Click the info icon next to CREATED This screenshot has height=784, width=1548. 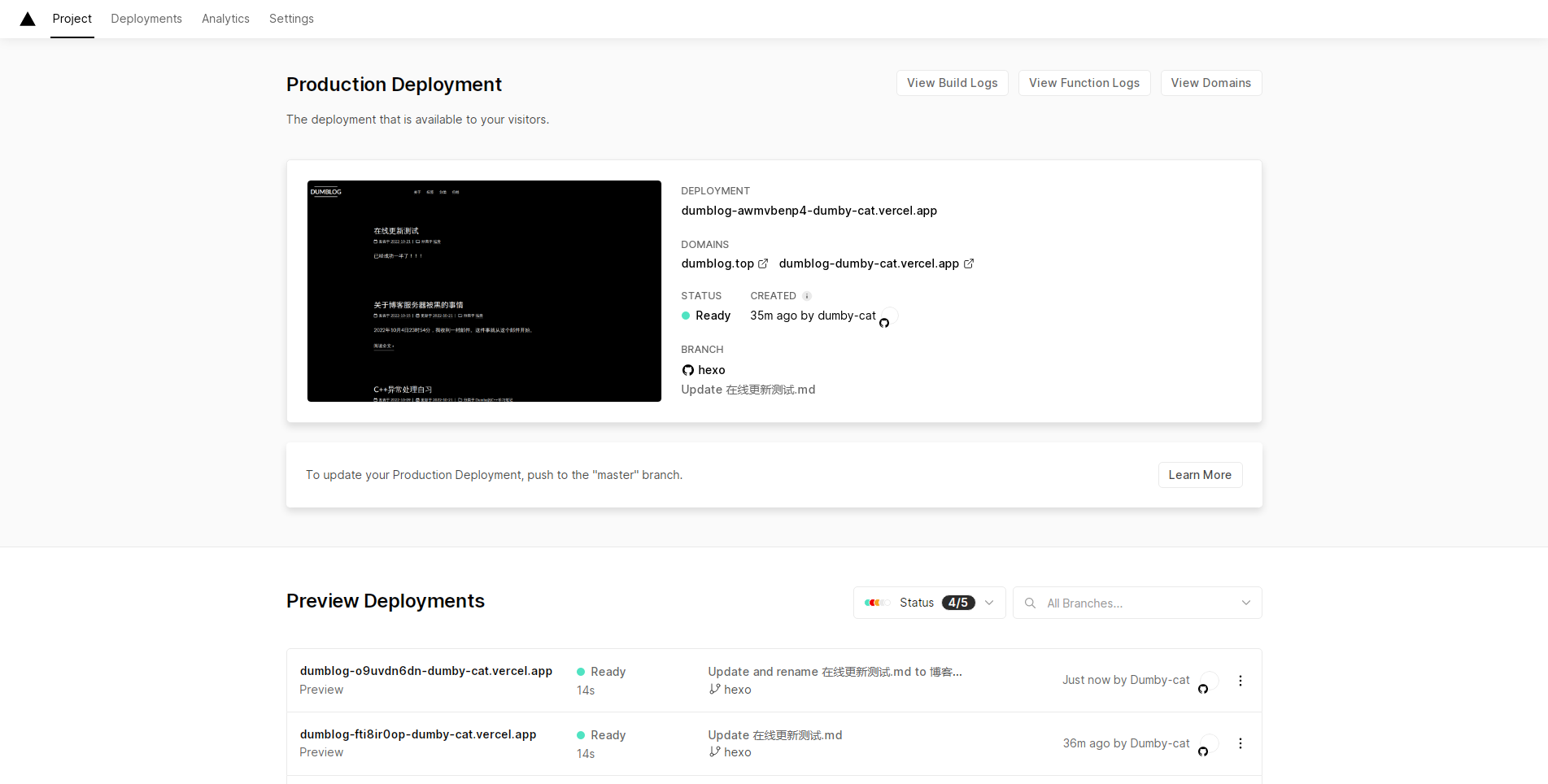(806, 295)
